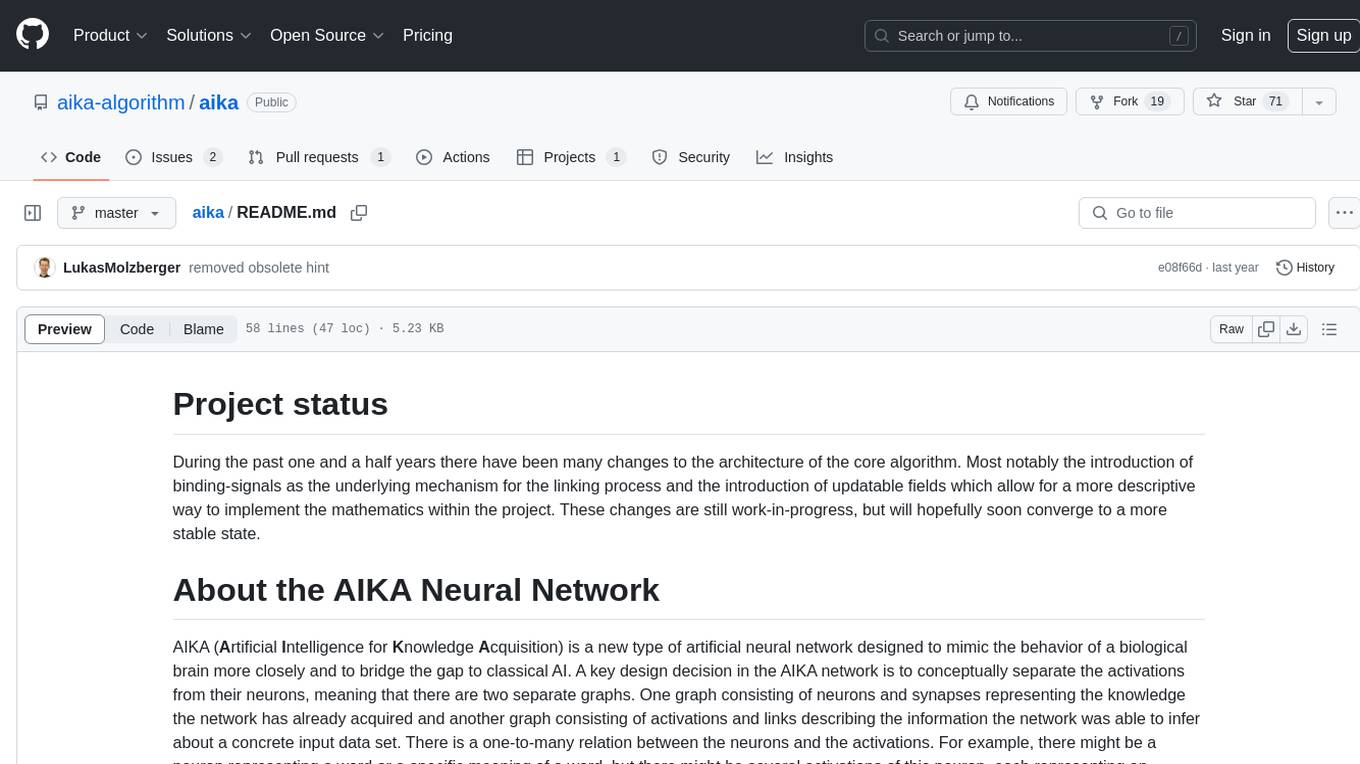
Task: Switch to the Actions tab
Action: [x=453, y=157]
